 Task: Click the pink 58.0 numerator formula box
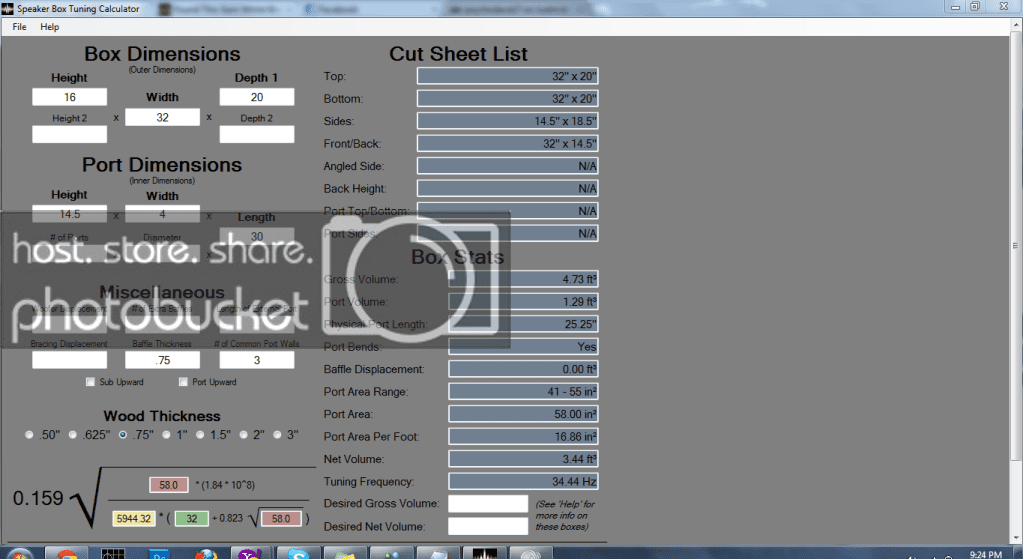pos(169,485)
